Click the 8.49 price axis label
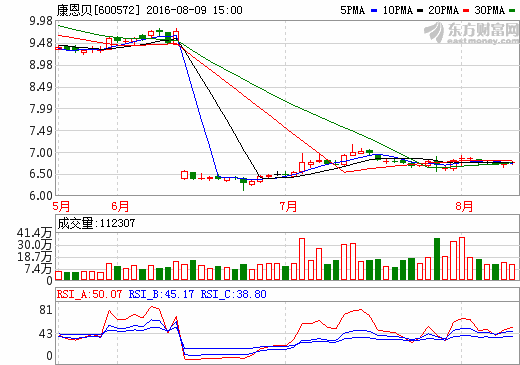 41,87
